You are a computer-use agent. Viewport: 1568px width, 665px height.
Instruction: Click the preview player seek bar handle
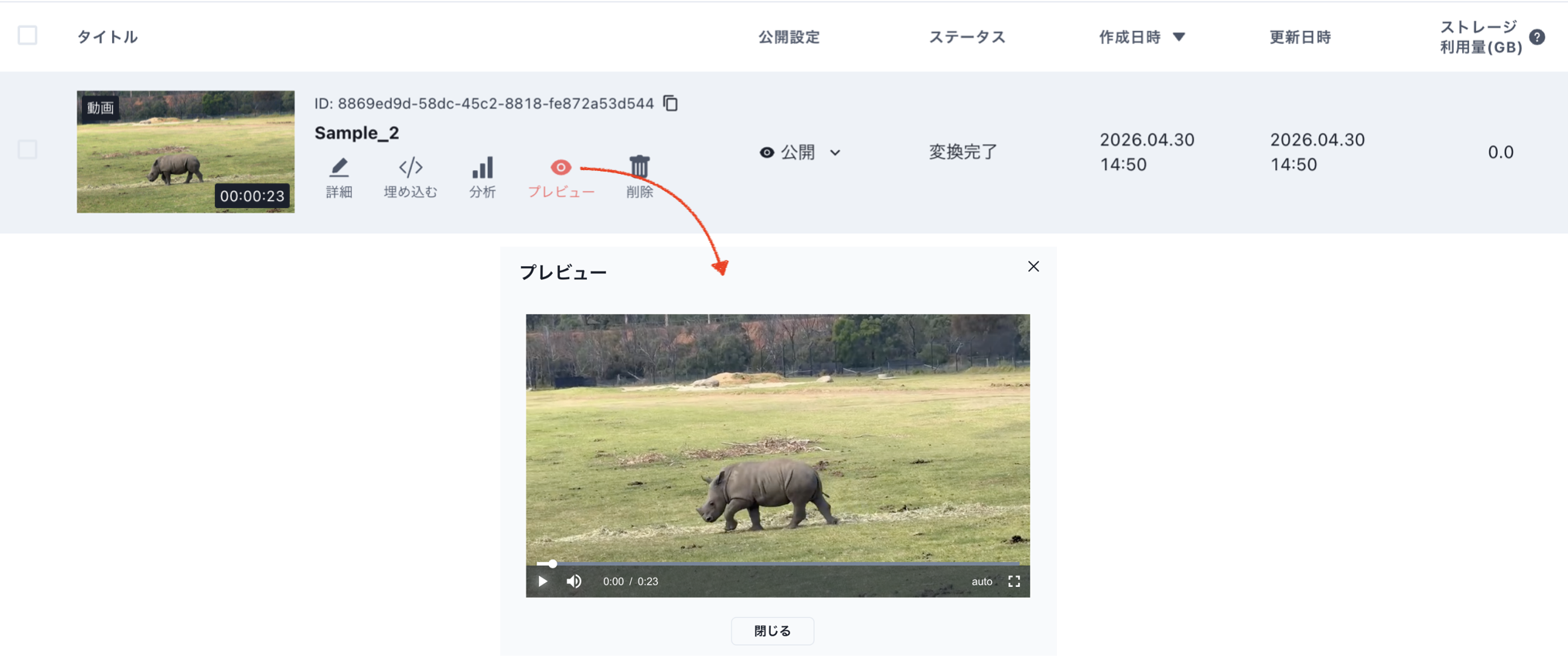[552, 564]
